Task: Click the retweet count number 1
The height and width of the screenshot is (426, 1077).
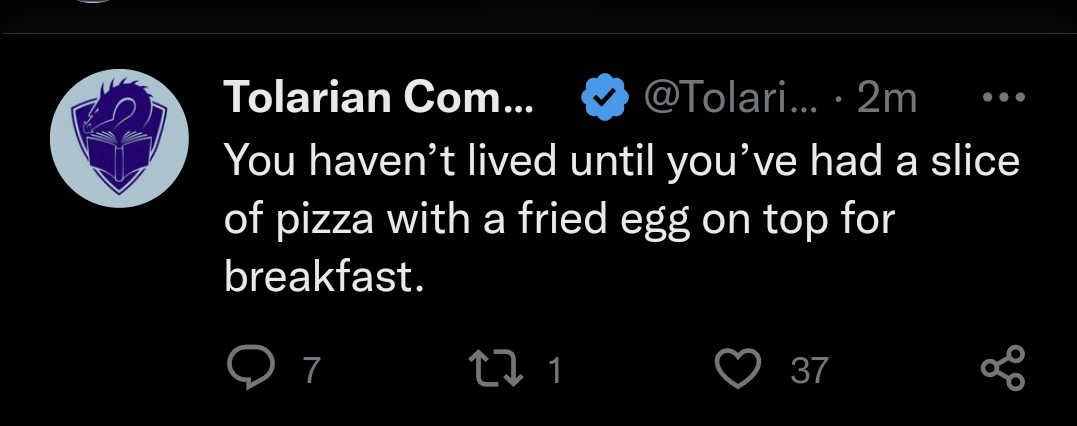Action: [x=555, y=370]
